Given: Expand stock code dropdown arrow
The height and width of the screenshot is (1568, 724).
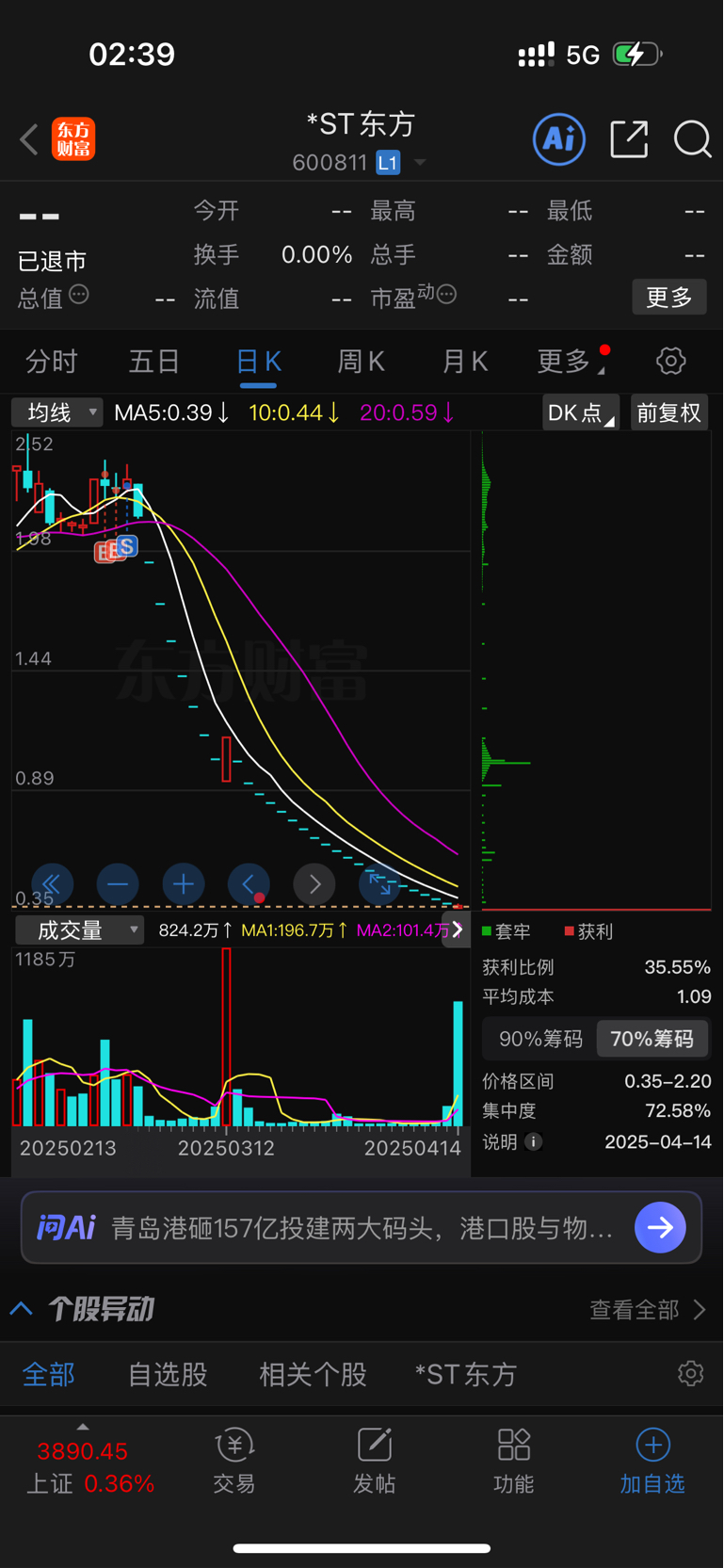Looking at the screenshot, I should coord(420,163).
